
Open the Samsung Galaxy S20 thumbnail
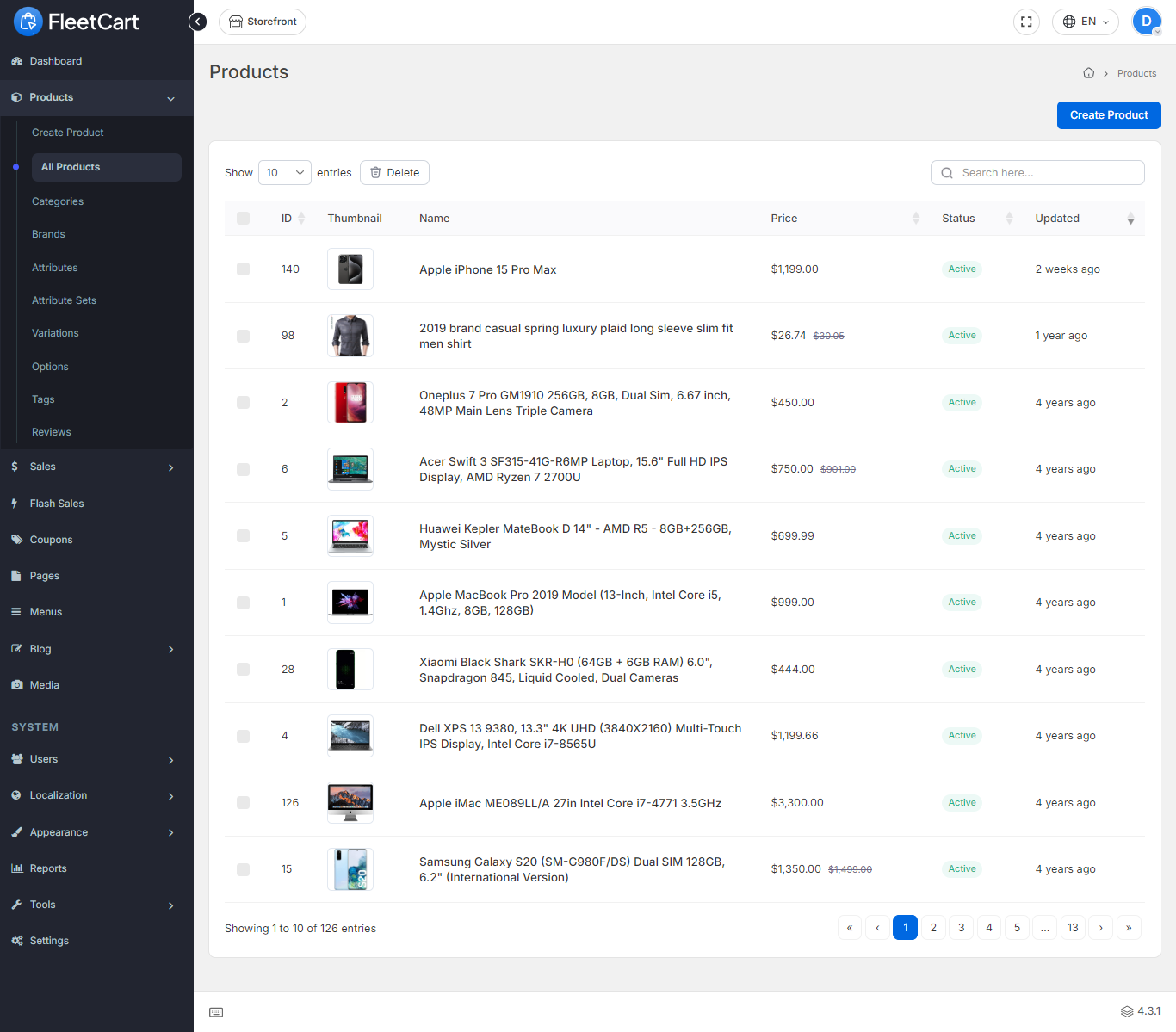tap(350, 869)
